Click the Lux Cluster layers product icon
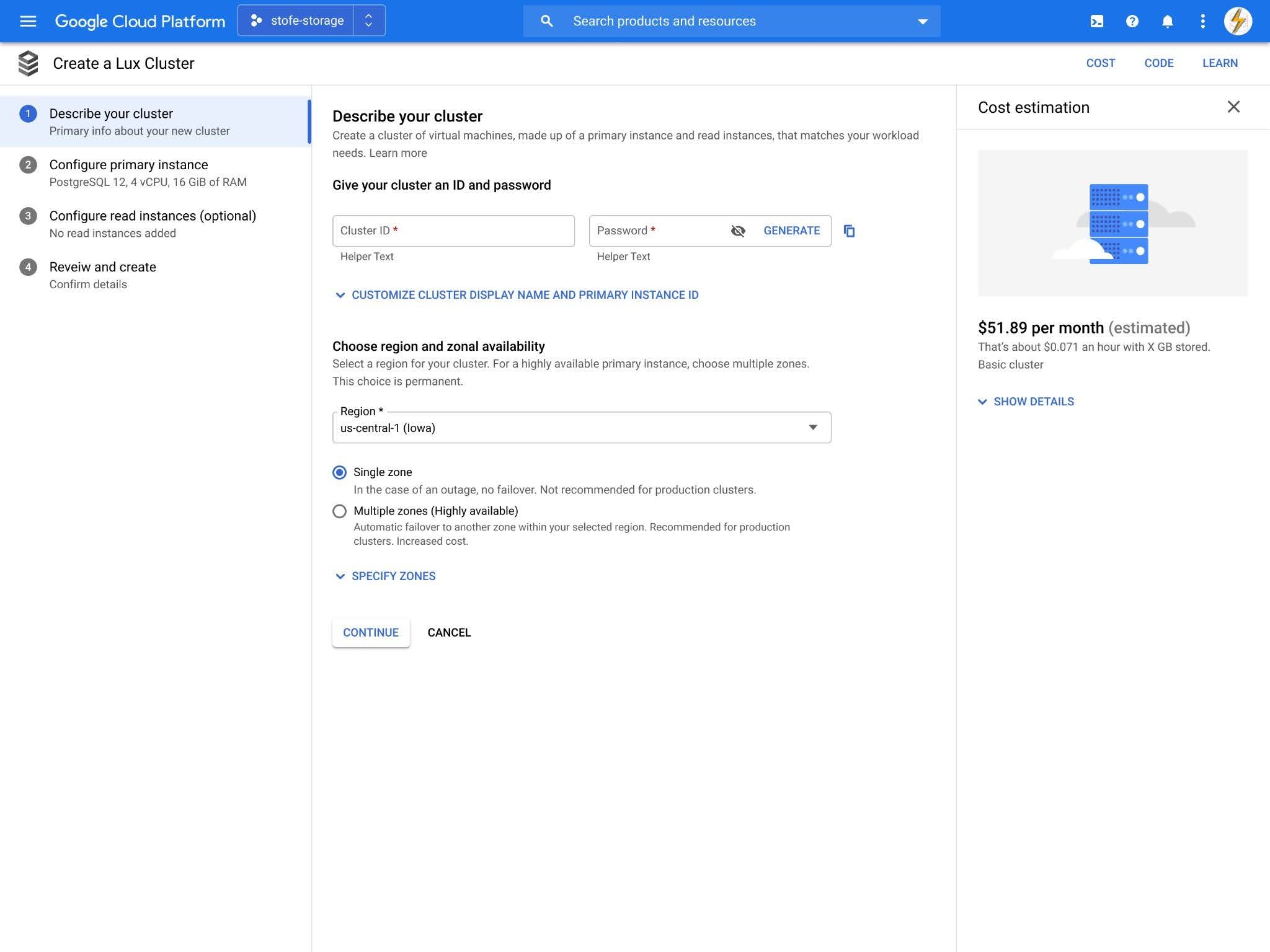The width and height of the screenshot is (1270, 952). pyautogui.click(x=29, y=63)
